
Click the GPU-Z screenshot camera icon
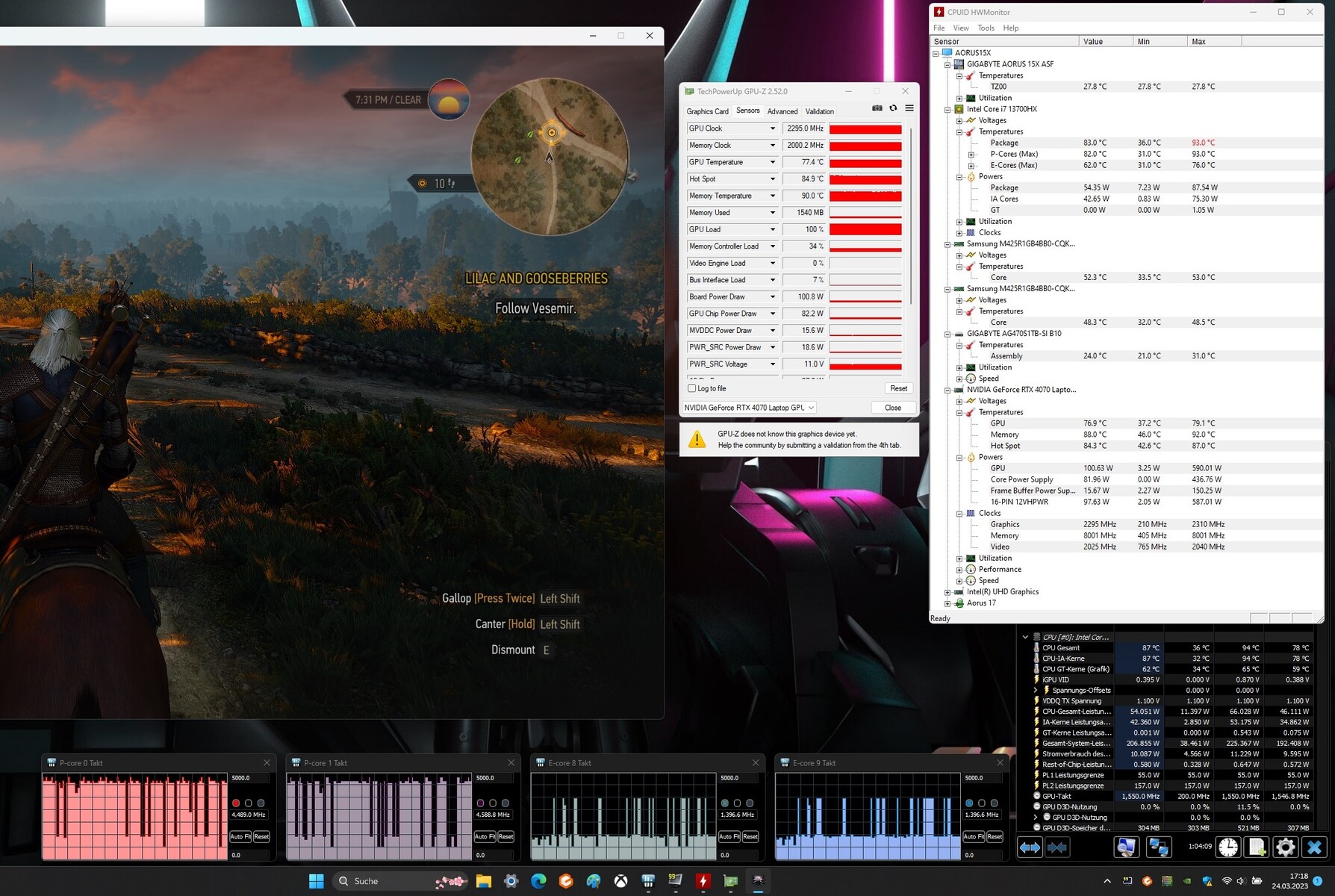877,108
